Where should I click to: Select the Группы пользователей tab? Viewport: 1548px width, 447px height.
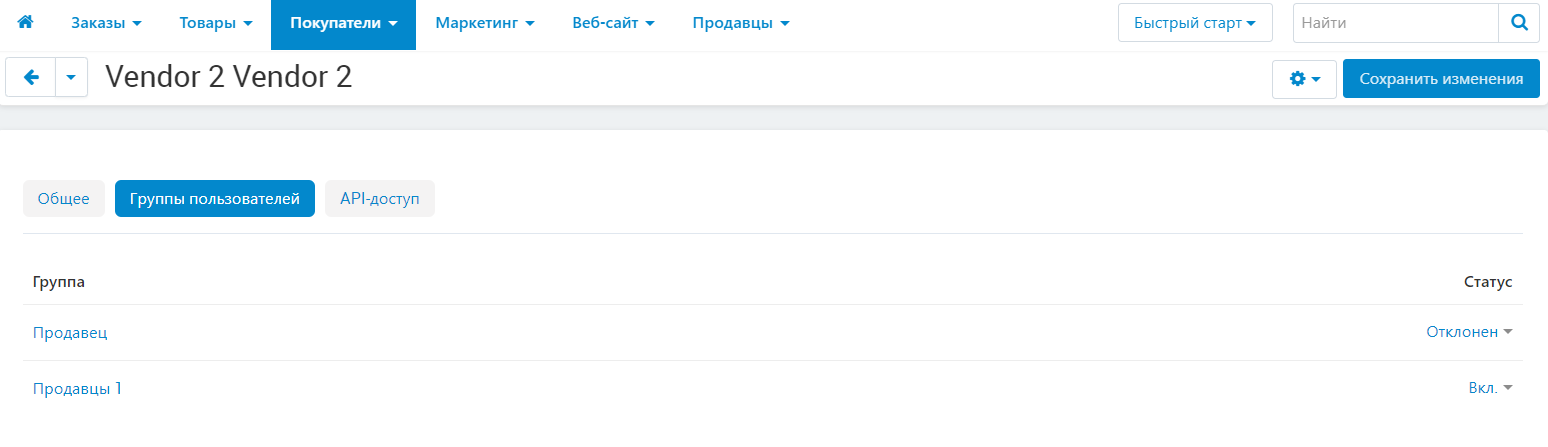tap(215, 199)
